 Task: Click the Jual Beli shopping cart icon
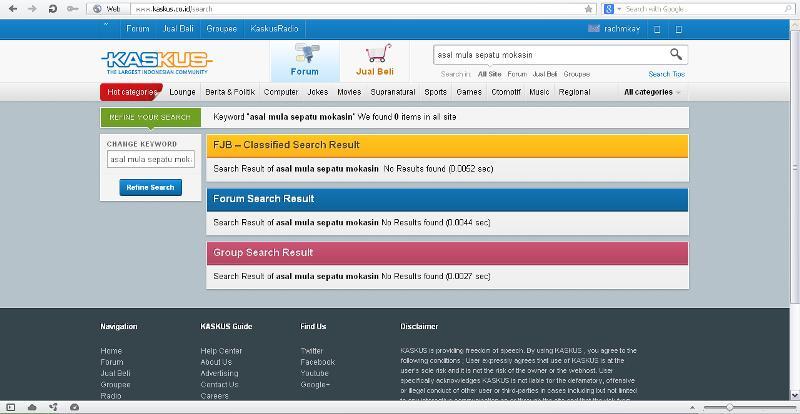378,53
